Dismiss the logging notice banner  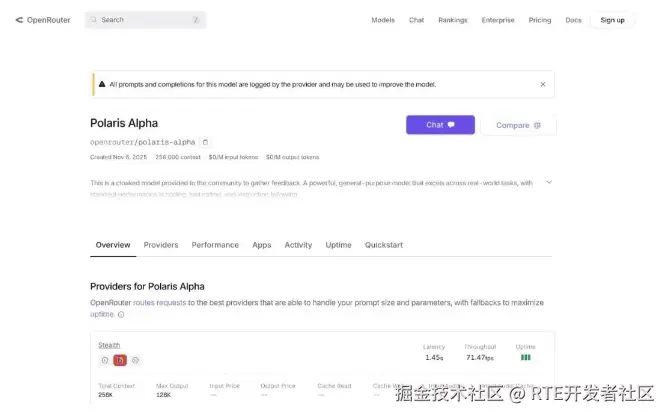click(x=543, y=84)
